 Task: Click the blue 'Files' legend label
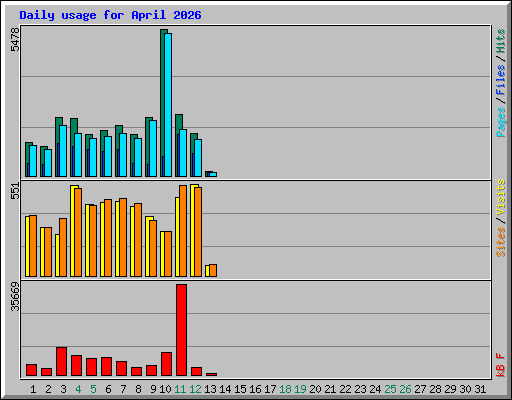tap(501, 80)
